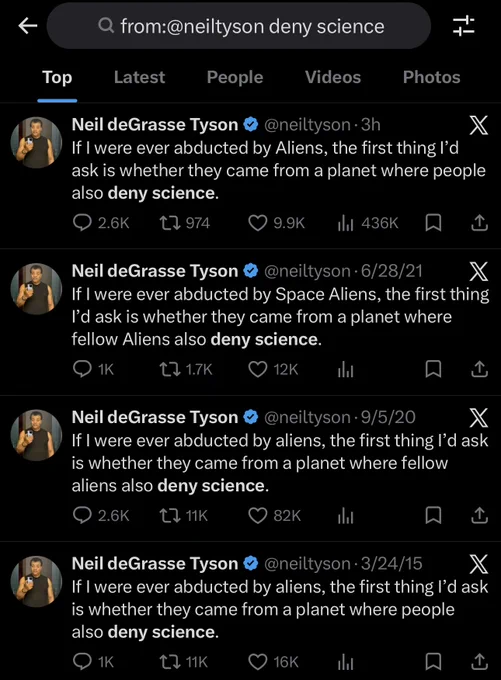View analytics showing 436K views
Viewport: 501px width, 680px height.
pyautogui.click(x=346, y=223)
